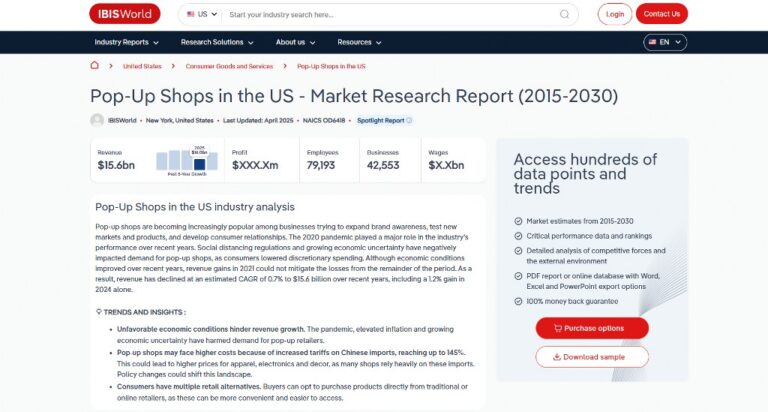
Task: Click the Login button
Action: pos(615,14)
